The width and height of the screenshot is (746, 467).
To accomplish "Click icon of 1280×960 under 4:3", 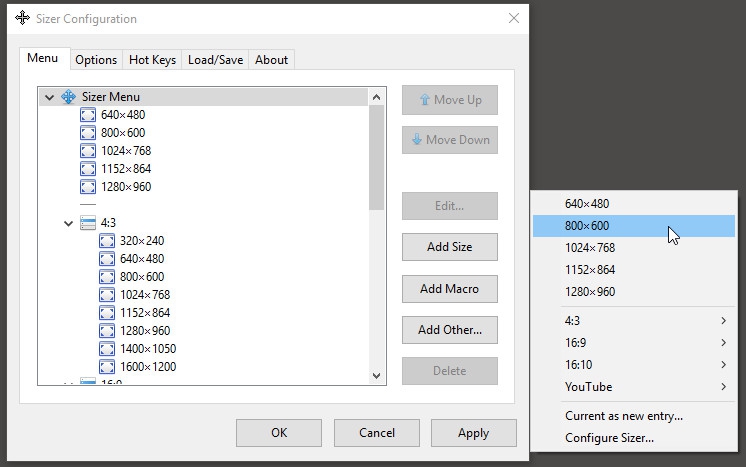I will pyautogui.click(x=107, y=331).
